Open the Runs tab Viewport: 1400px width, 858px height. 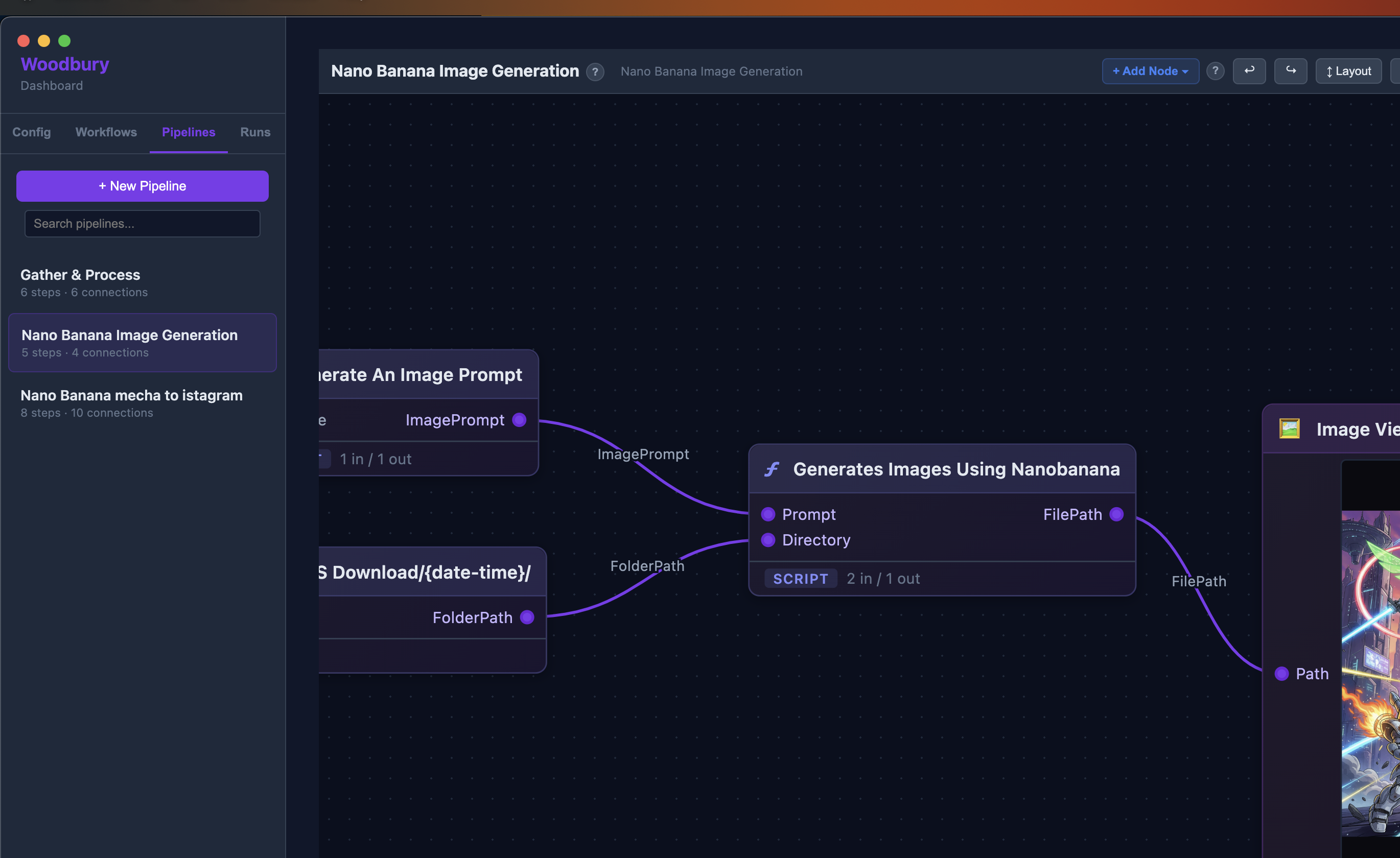254,132
